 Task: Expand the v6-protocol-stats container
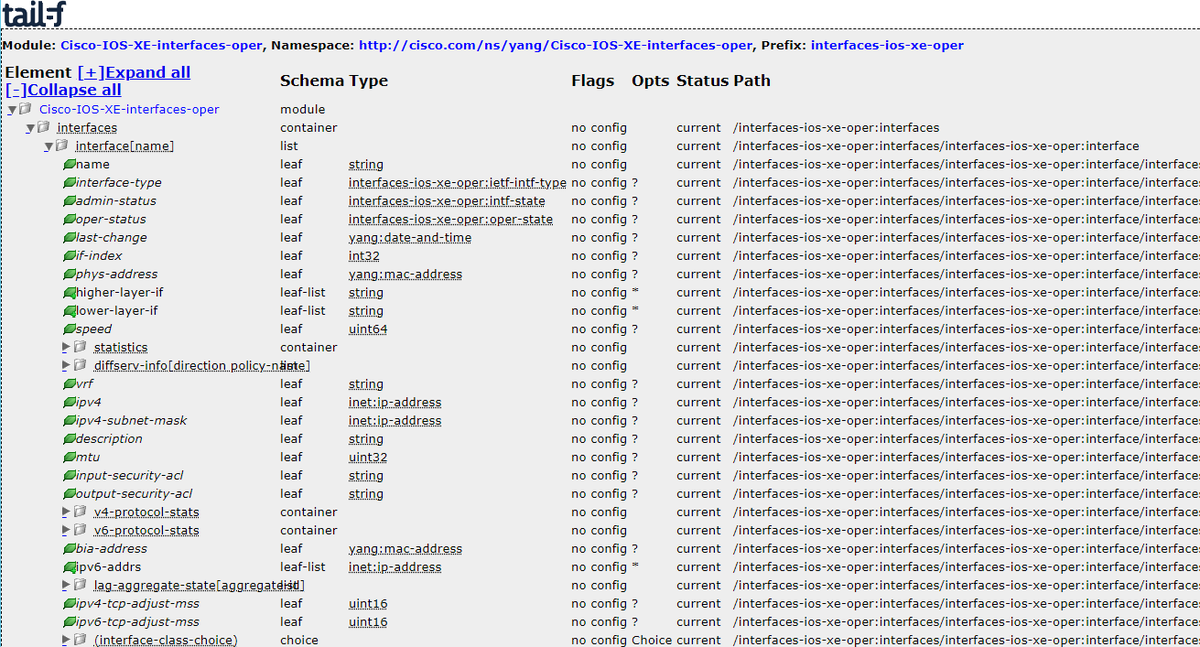pyautogui.click(x=67, y=530)
